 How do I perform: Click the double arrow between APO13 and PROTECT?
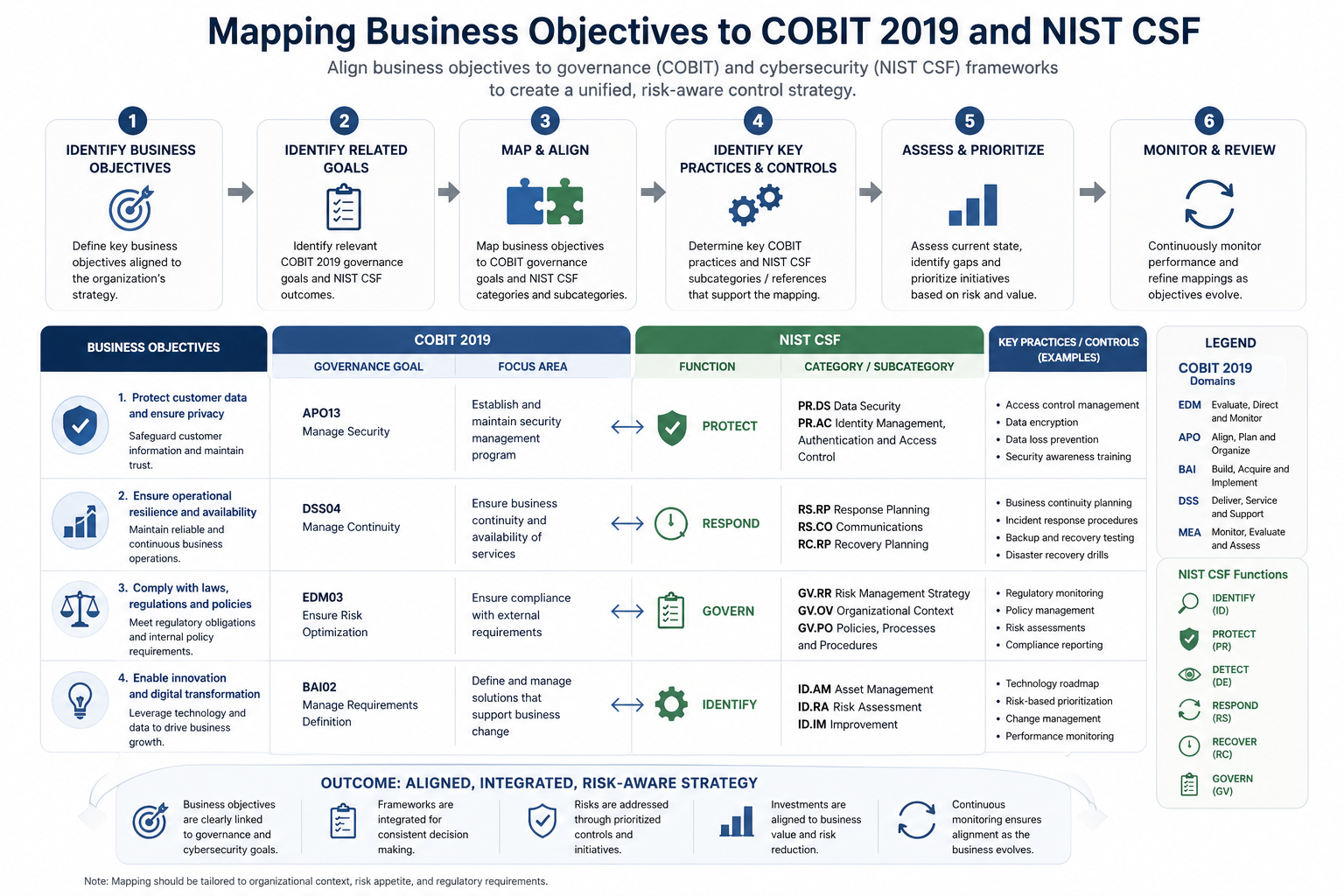point(627,427)
